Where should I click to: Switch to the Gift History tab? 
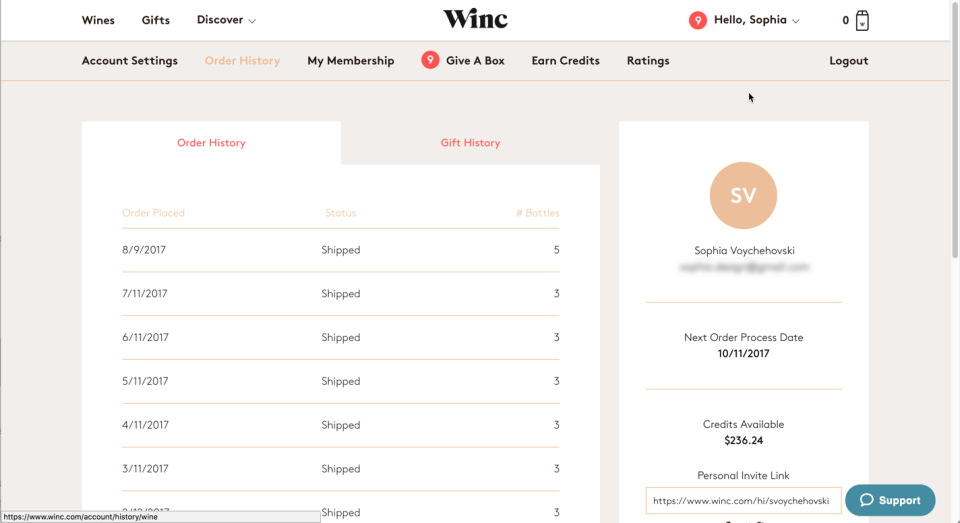(x=470, y=143)
